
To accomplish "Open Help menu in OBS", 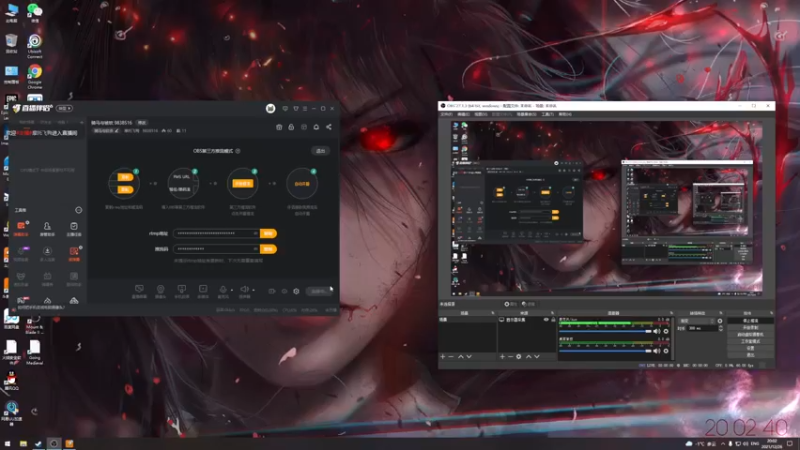I will 565,114.
